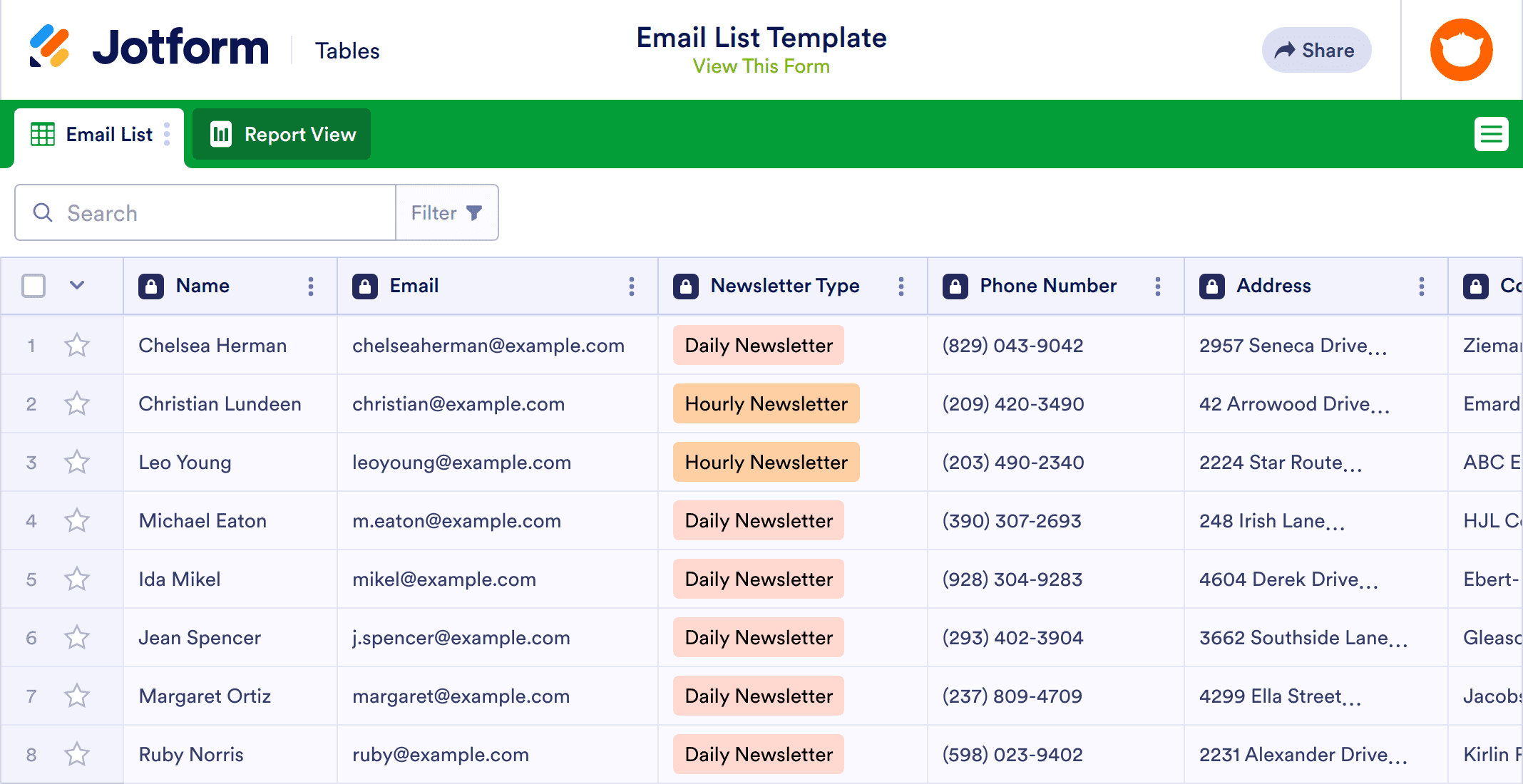Select the select-all checkbox in the header row
The width and height of the screenshot is (1523, 784).
(33, 286)
